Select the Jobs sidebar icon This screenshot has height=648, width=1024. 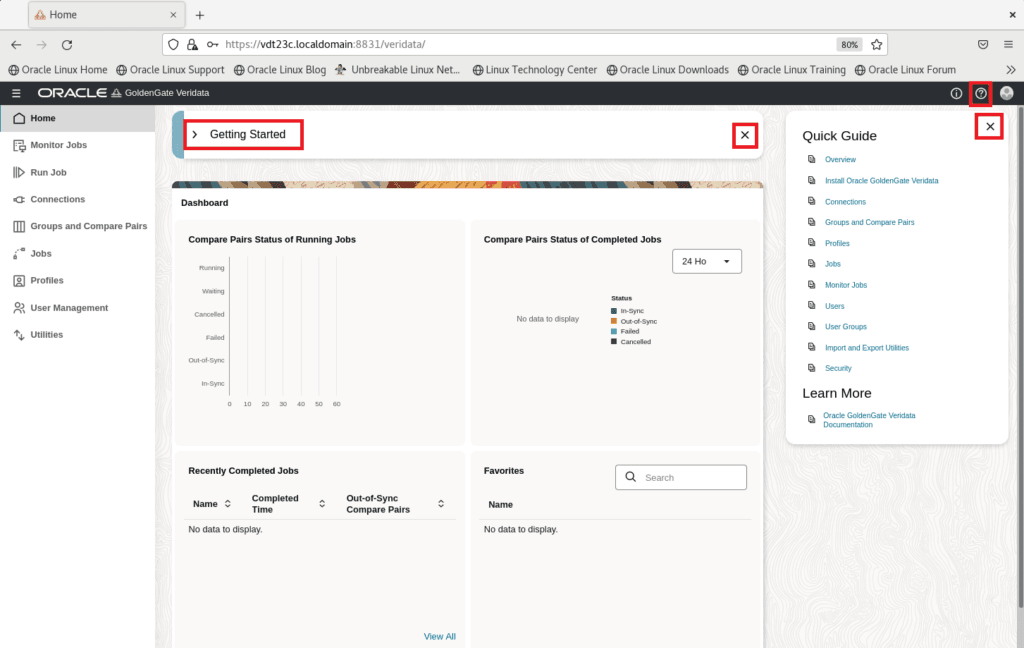(16, 253)
